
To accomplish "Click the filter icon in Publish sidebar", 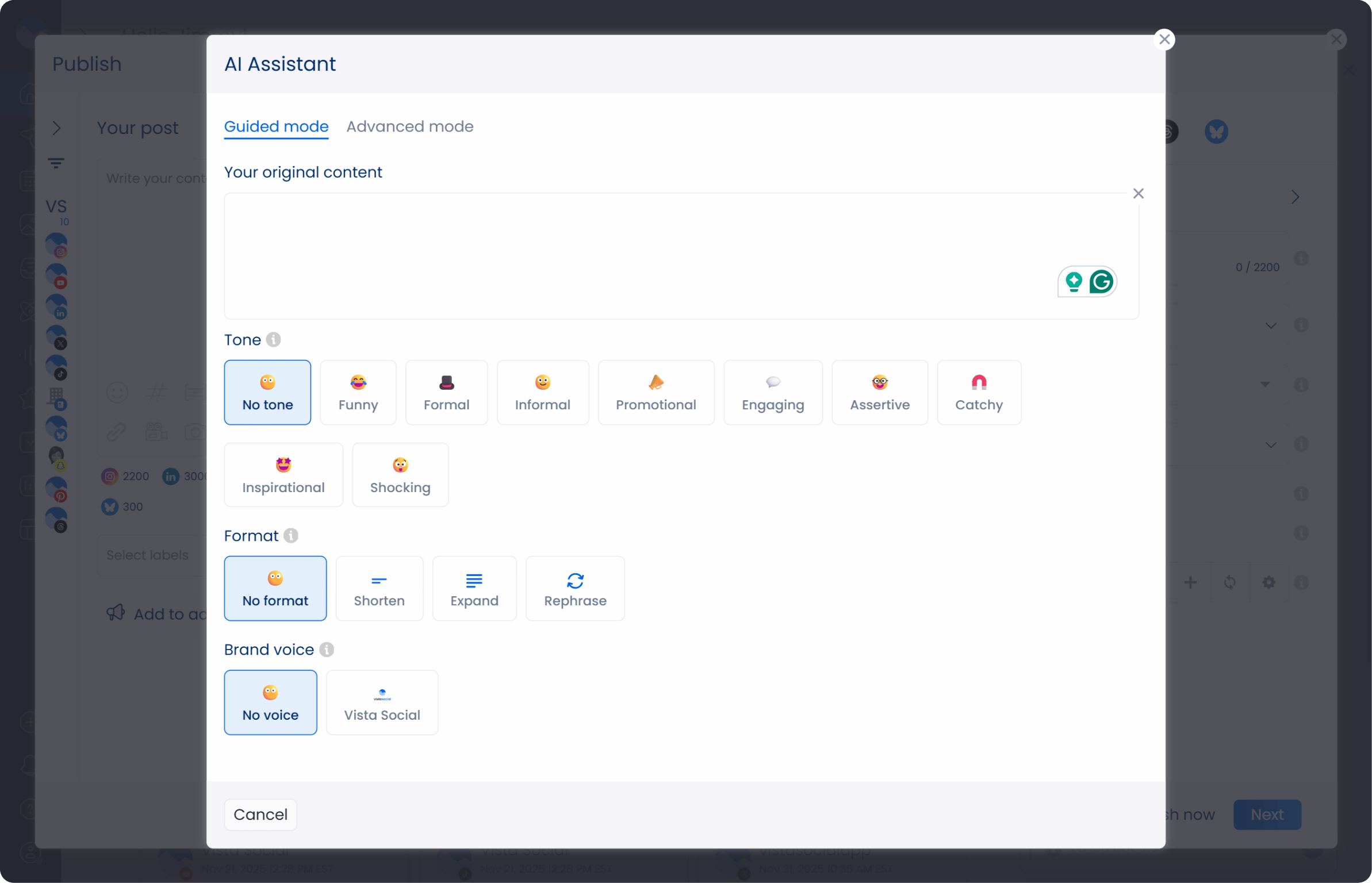I will pyautogui.click(x=56, y=164).
